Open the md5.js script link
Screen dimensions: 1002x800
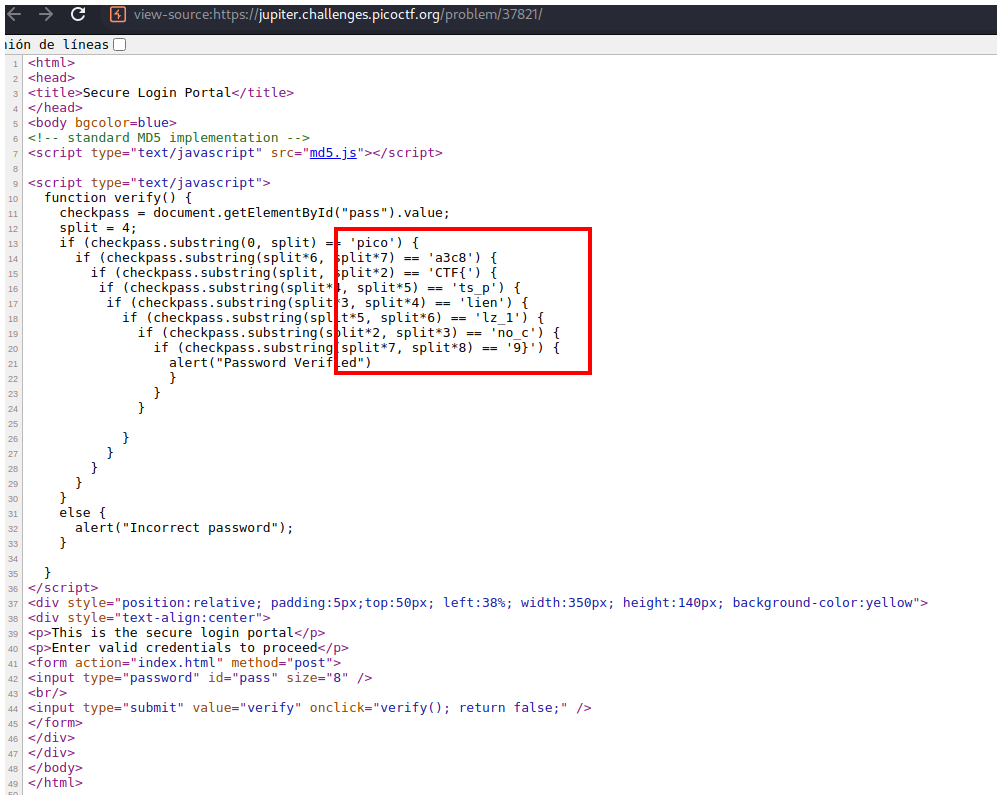point(333,153)
